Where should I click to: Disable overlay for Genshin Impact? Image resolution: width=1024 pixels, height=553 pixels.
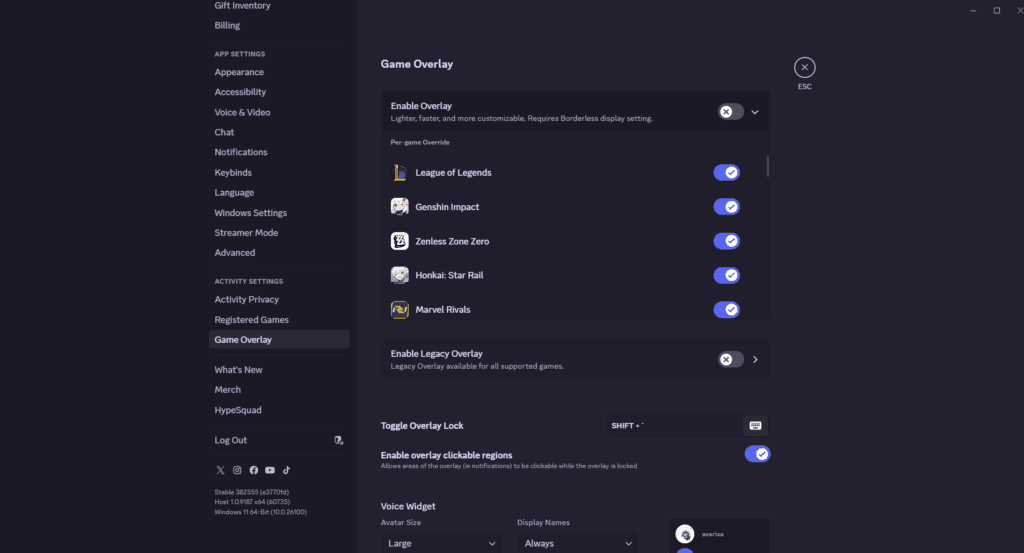pyautogui.click(x=726, y=207)
